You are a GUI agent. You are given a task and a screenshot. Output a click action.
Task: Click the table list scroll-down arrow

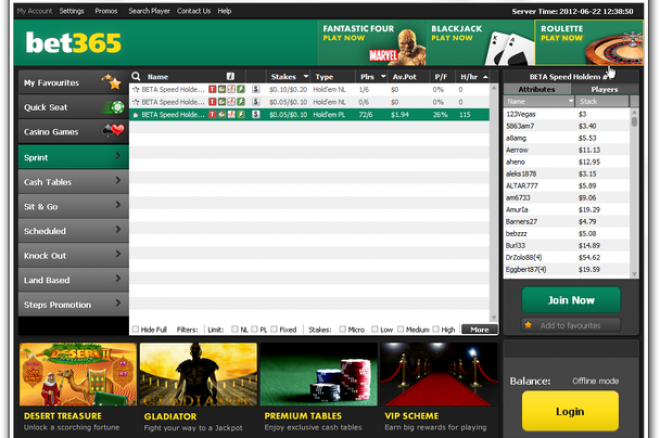click(494, 318)
